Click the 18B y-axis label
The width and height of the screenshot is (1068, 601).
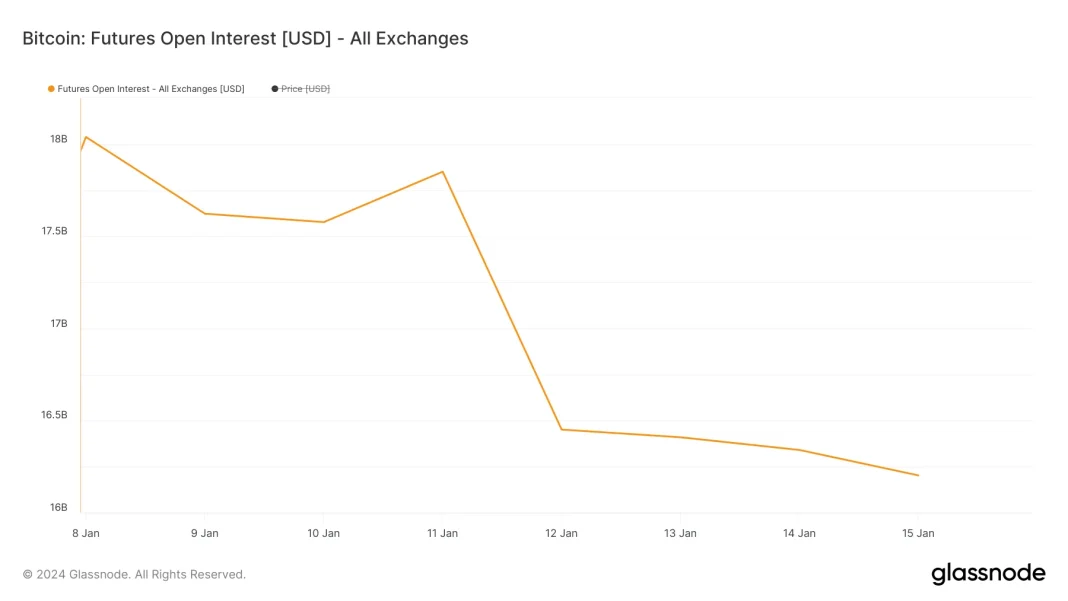coord(58,139)
